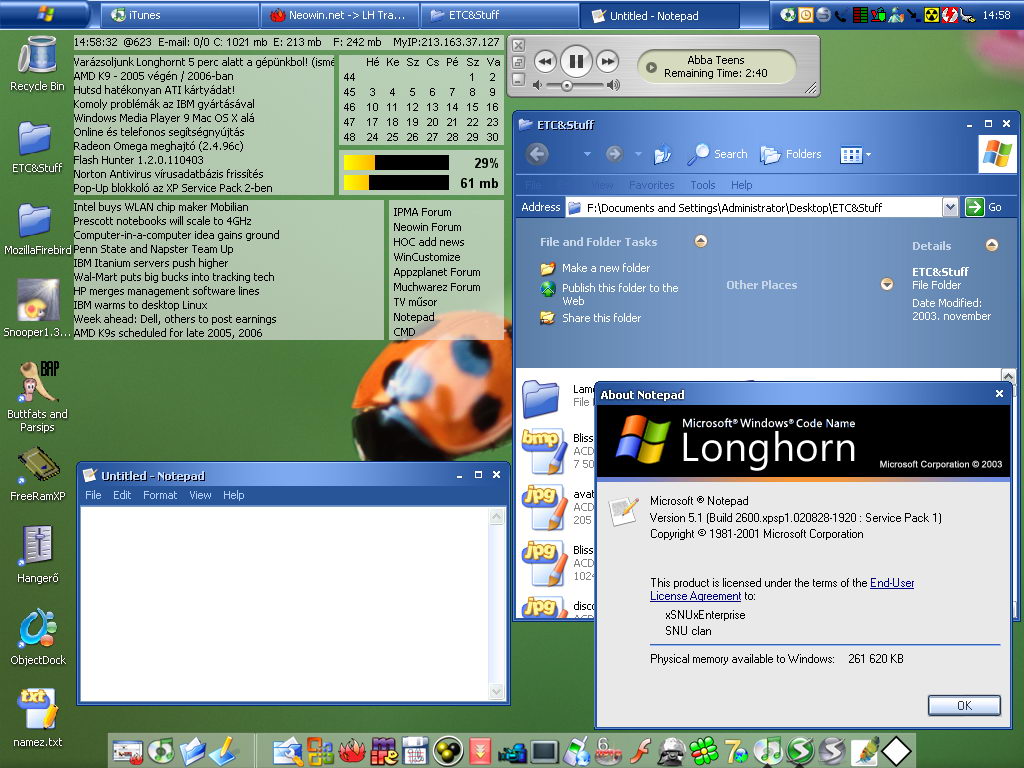Viewport: 1024px width, 768px height.
Task: Click Notepad scrollbar down arrow
Action: [x=496, y=692]
